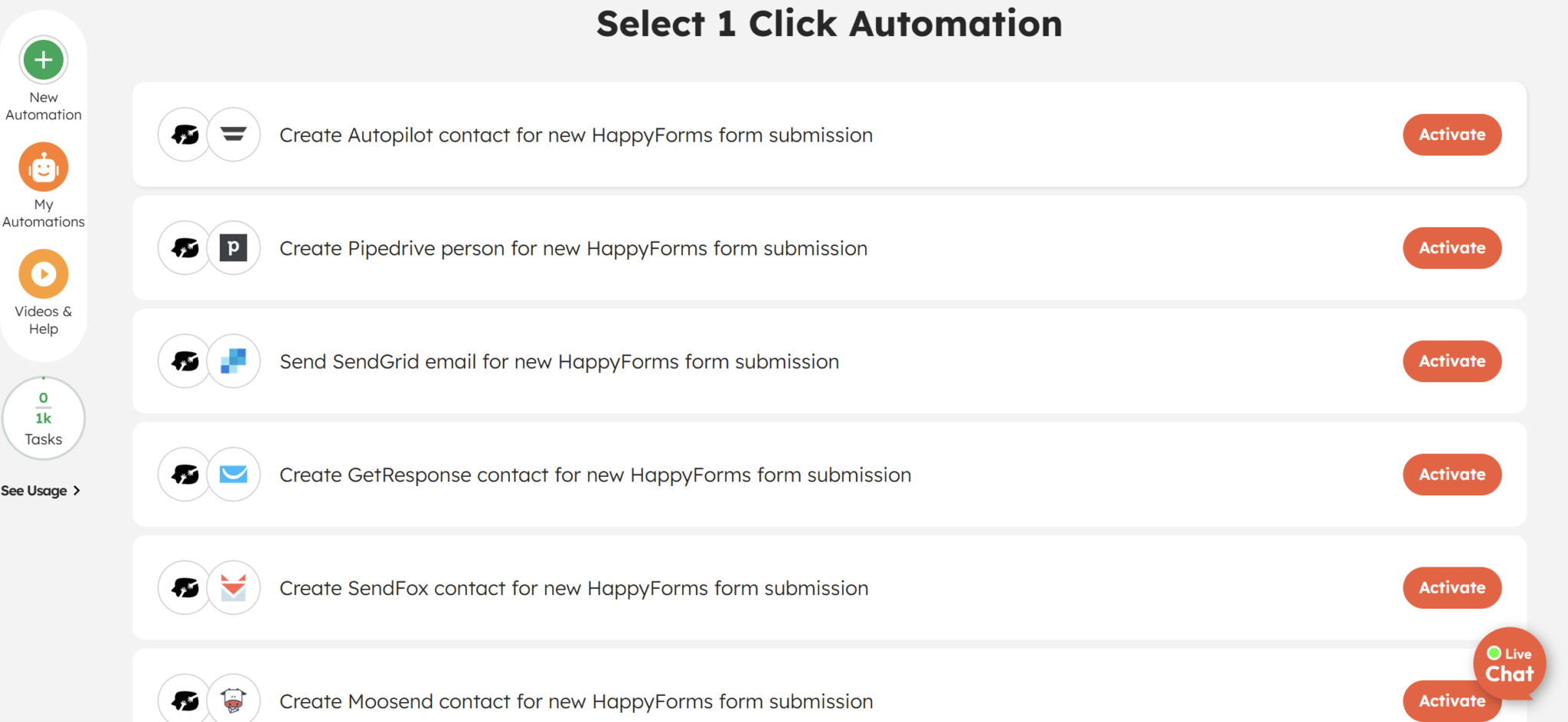Open the See Usage link
The image size is (1568, 722).
(34, 490)
